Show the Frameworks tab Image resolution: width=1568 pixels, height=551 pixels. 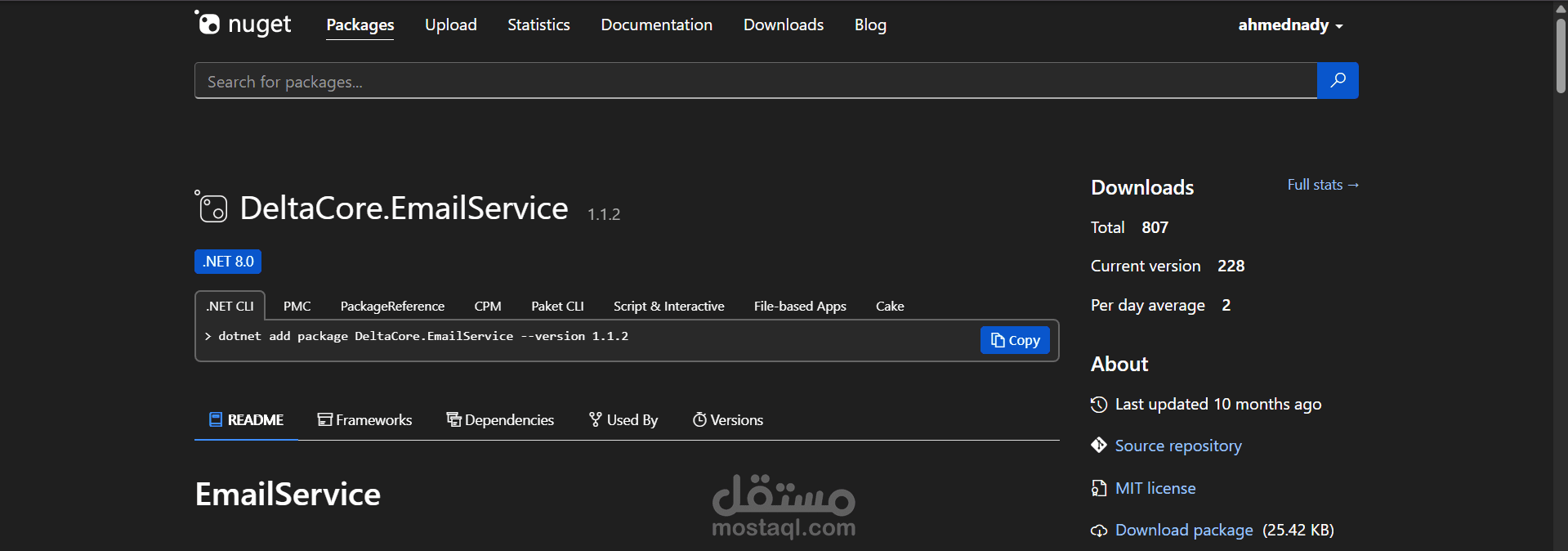364,419
